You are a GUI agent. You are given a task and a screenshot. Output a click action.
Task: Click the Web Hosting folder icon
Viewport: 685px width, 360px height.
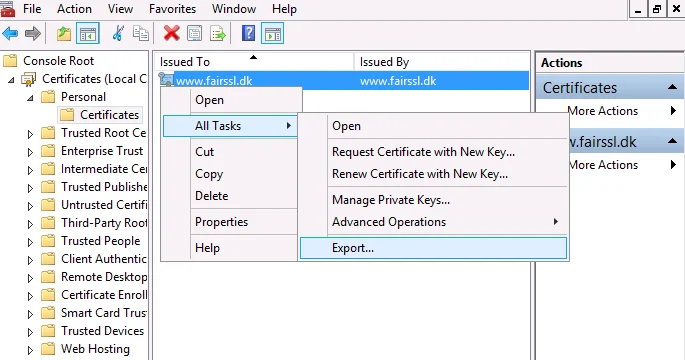click(x=48, y=349)
